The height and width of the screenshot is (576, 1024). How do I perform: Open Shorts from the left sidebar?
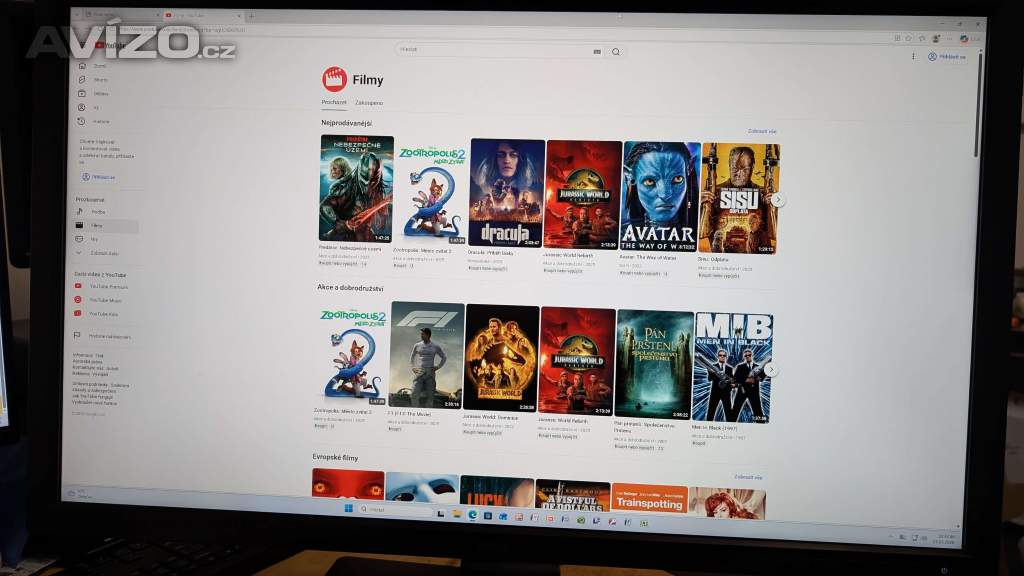[x=82, y=80]
